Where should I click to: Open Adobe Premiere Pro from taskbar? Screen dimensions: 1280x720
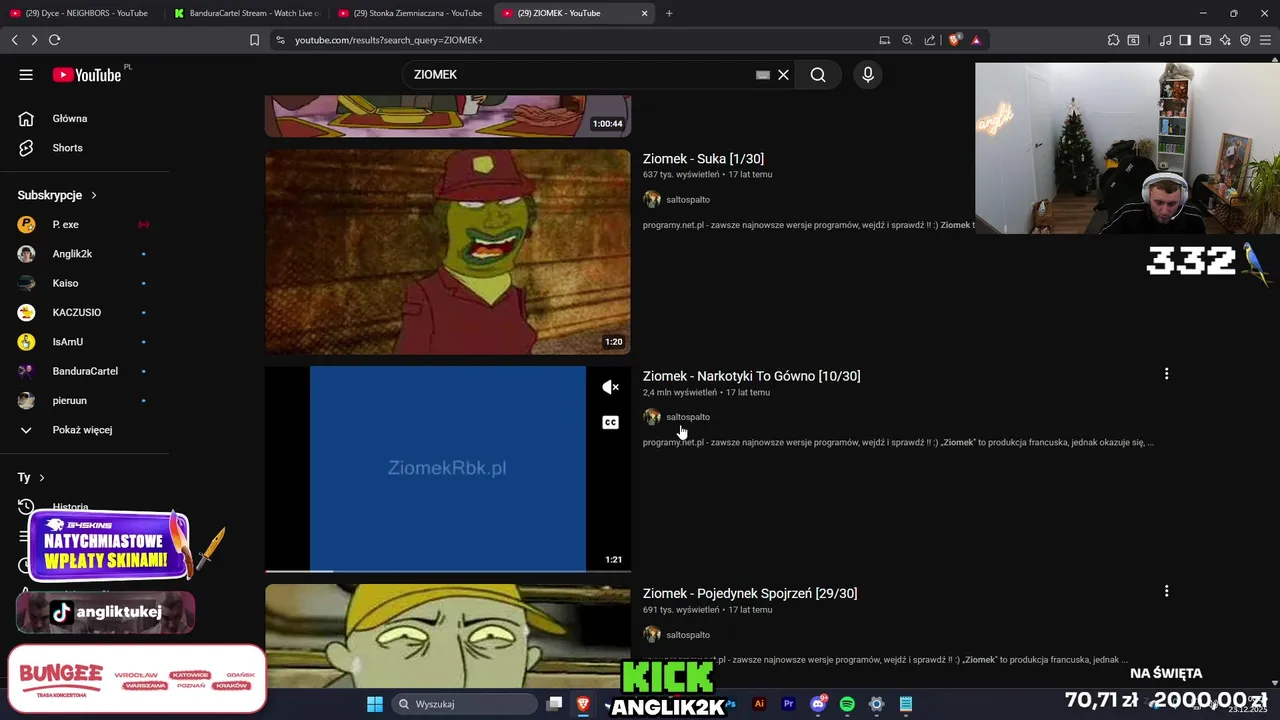(x=788, y=704)
